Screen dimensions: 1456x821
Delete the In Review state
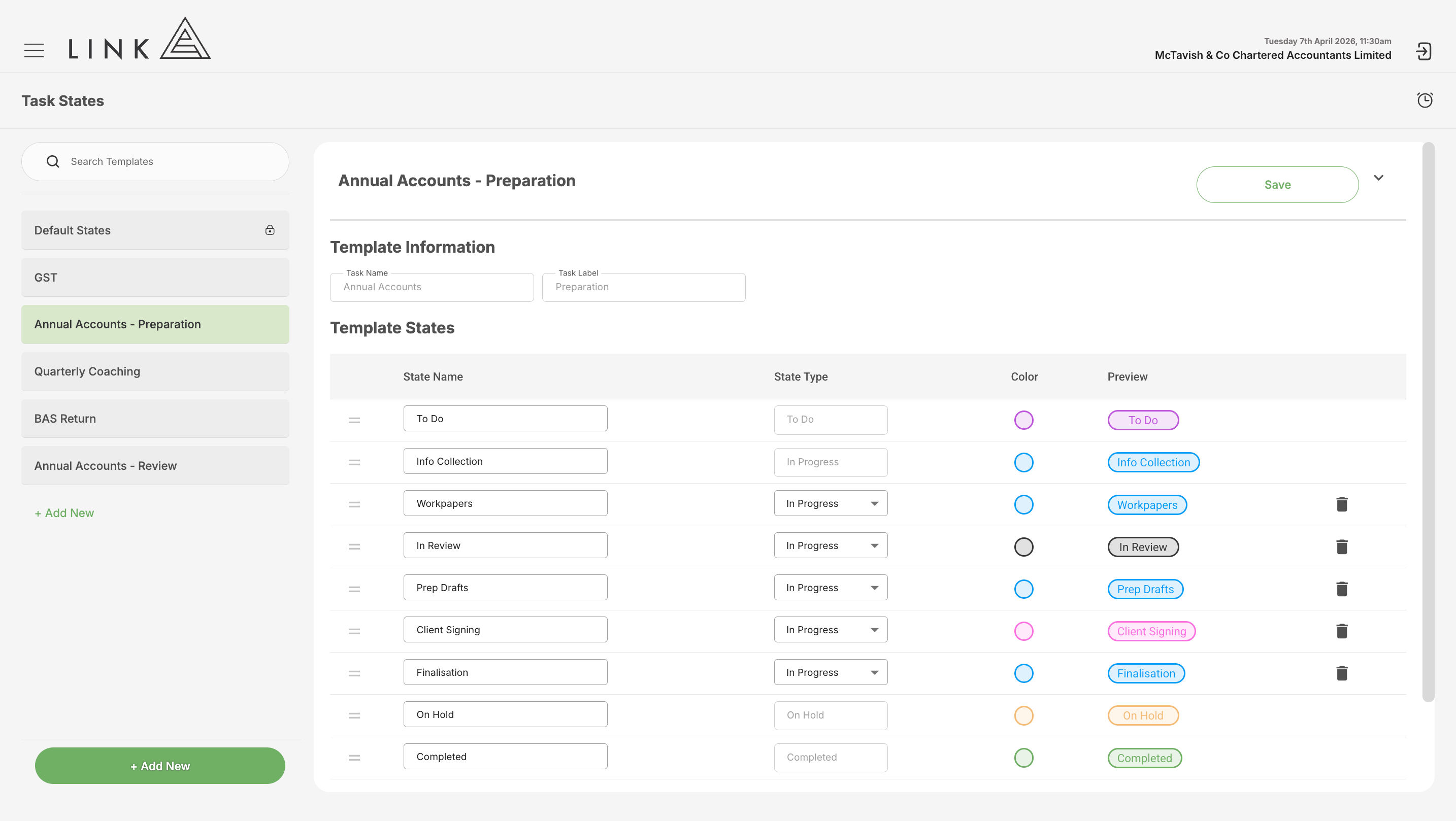(x=1342, y=546)
